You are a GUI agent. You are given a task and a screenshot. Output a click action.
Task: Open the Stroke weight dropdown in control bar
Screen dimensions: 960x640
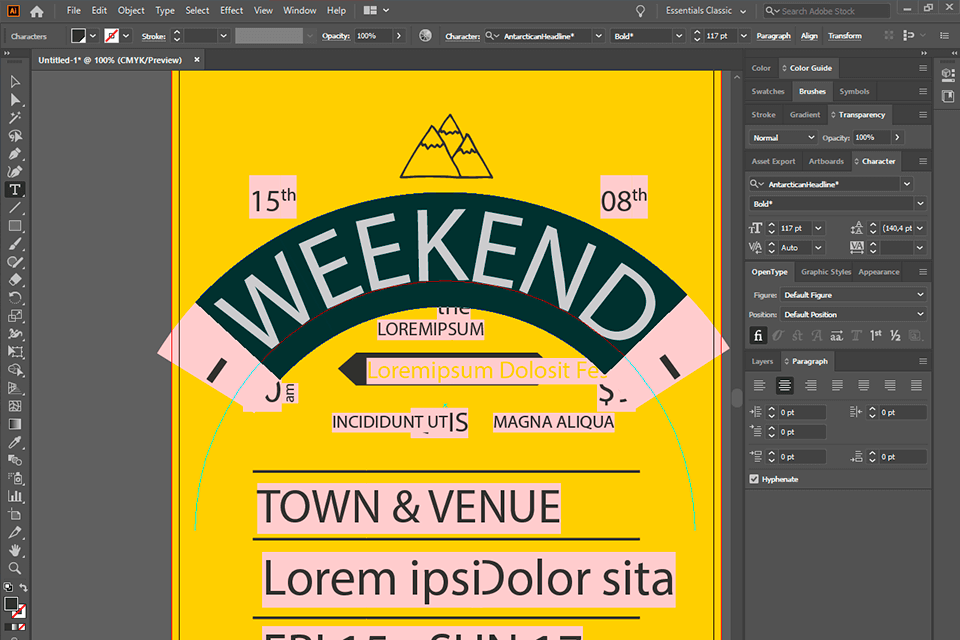[x=223, y=36]
